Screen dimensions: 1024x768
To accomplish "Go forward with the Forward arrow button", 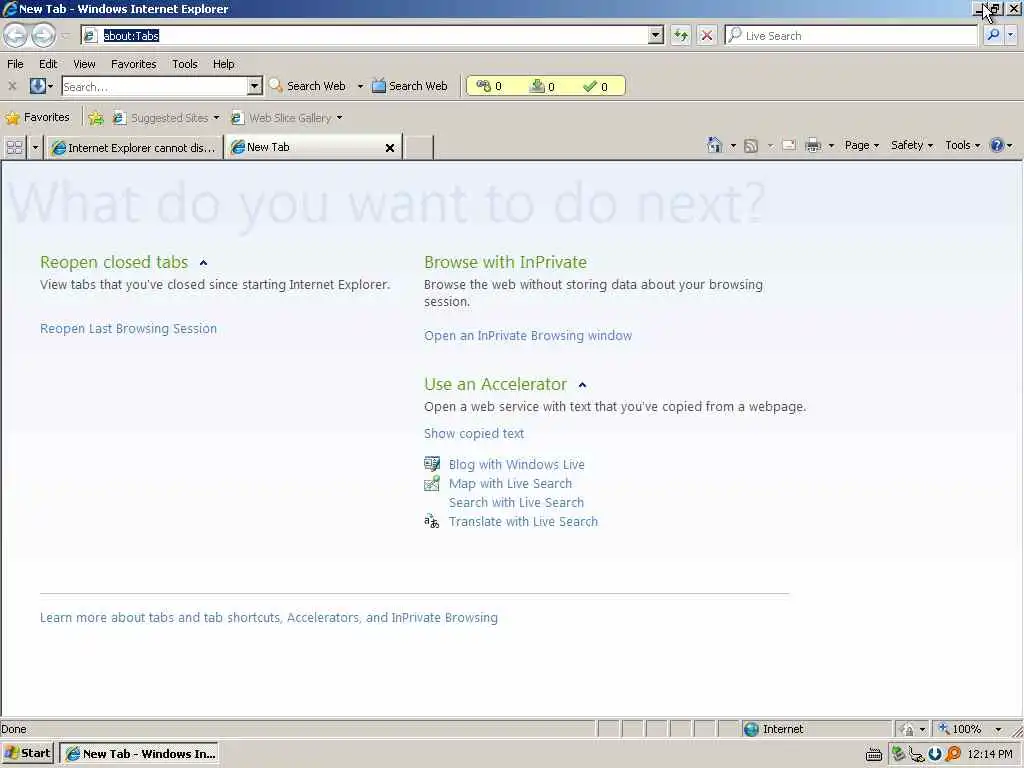I will [43, 35].
